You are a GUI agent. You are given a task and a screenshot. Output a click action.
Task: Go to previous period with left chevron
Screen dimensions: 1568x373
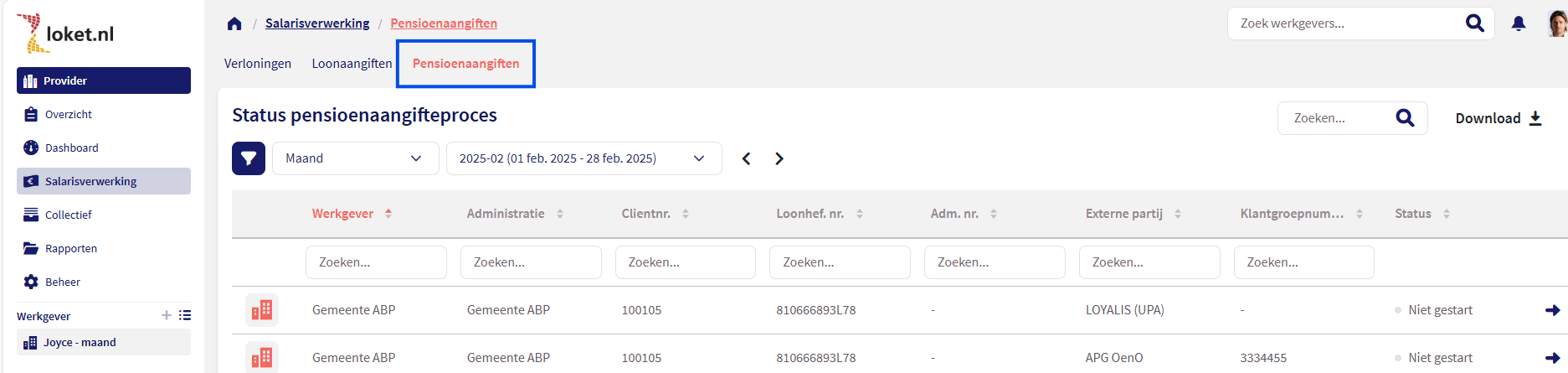746,158
